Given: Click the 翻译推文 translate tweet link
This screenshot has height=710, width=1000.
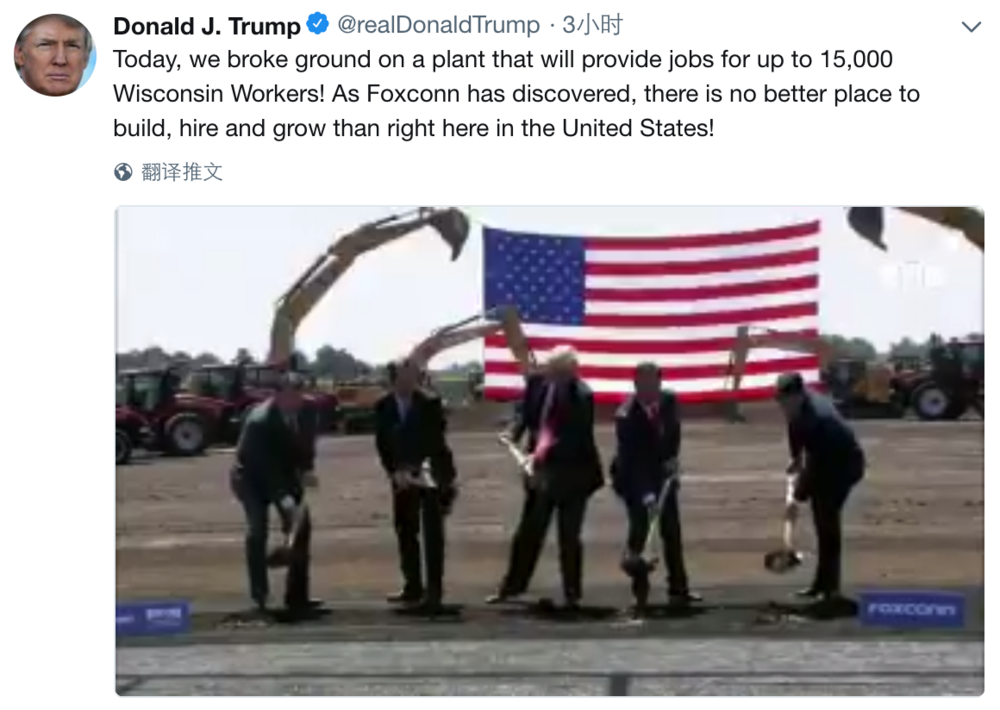Looking at the screenshot, I should tap(182, 172).
